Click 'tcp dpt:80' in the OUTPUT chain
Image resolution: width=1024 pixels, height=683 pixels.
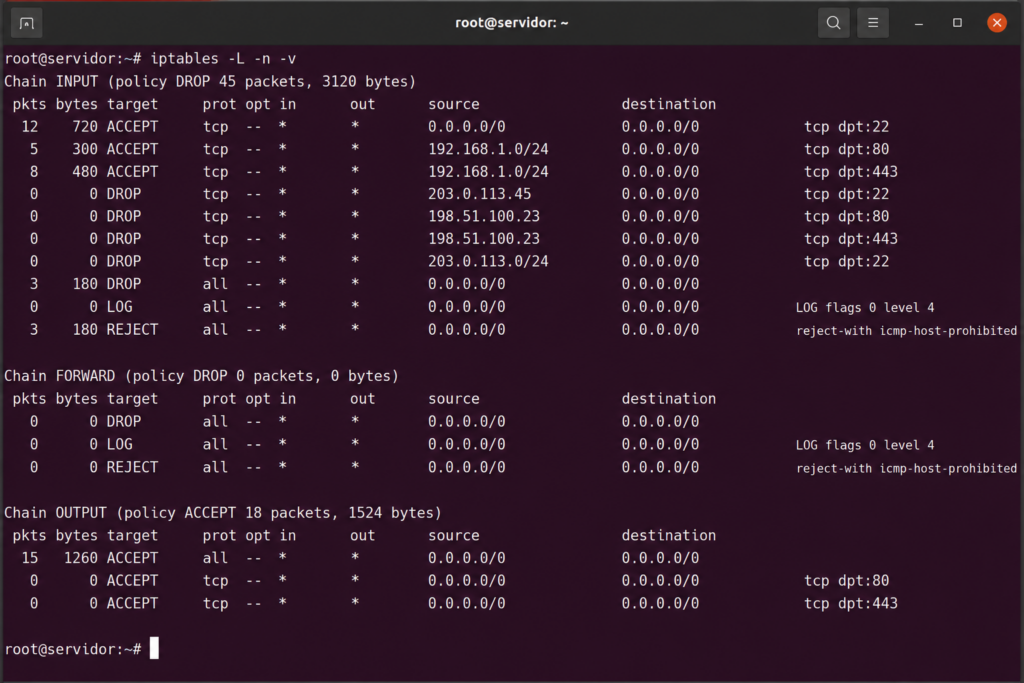pos(846,580)
